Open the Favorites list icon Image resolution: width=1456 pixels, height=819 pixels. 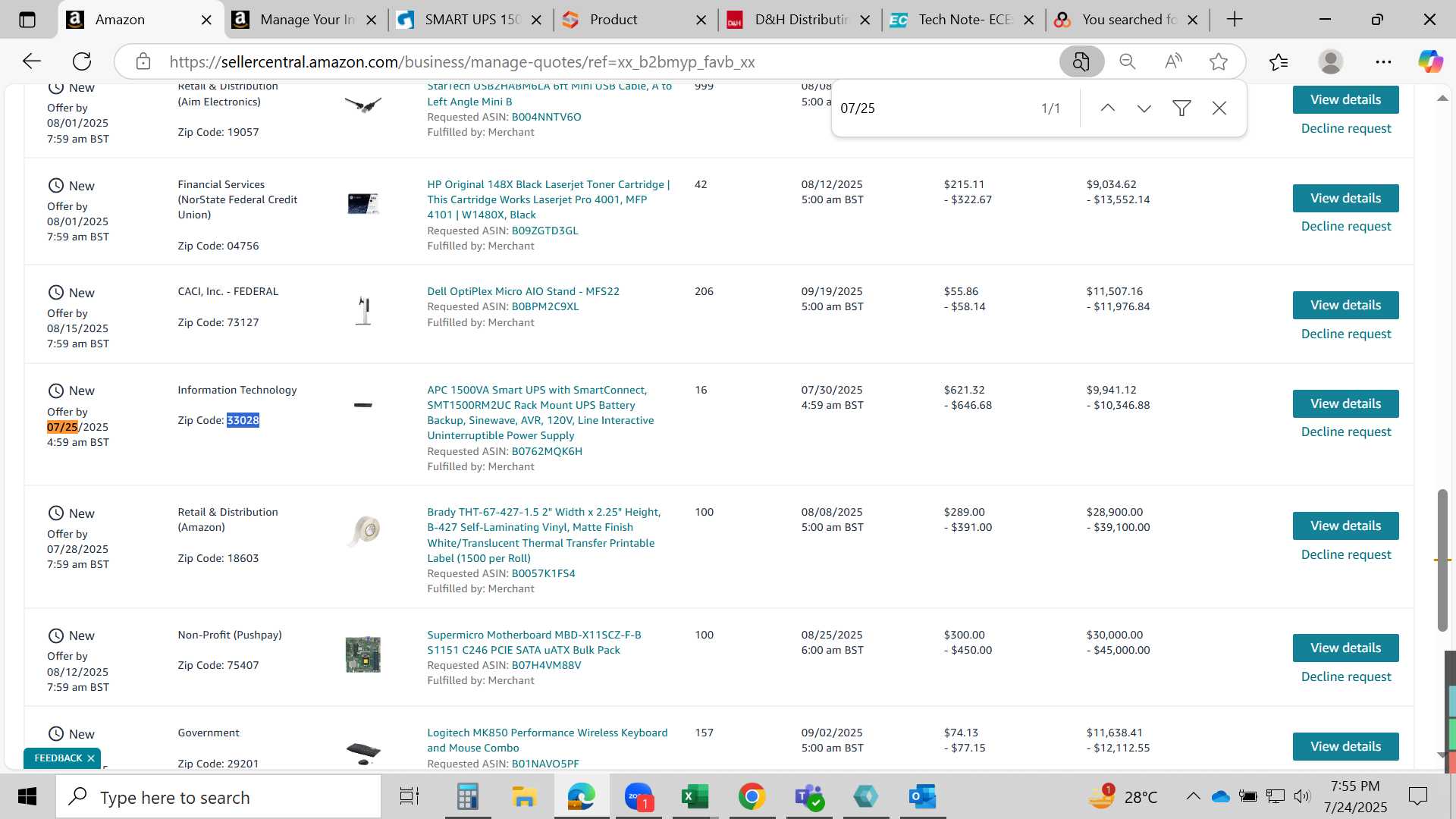tap(1279, 61)
